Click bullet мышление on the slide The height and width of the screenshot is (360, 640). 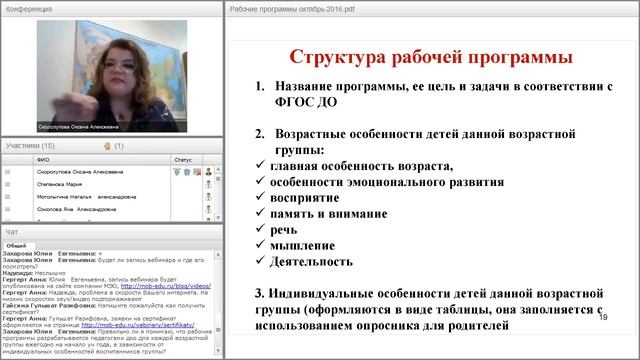[x=302, y=246]
